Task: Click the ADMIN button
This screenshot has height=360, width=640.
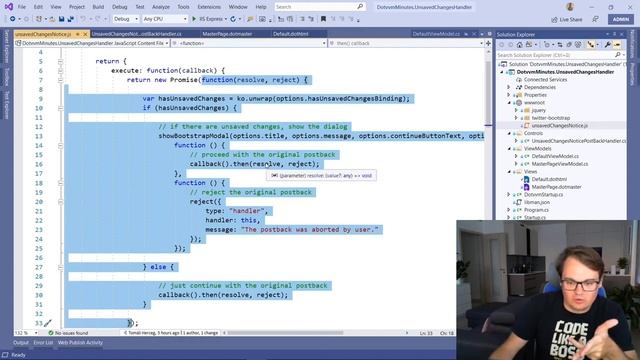Action: 620,19
